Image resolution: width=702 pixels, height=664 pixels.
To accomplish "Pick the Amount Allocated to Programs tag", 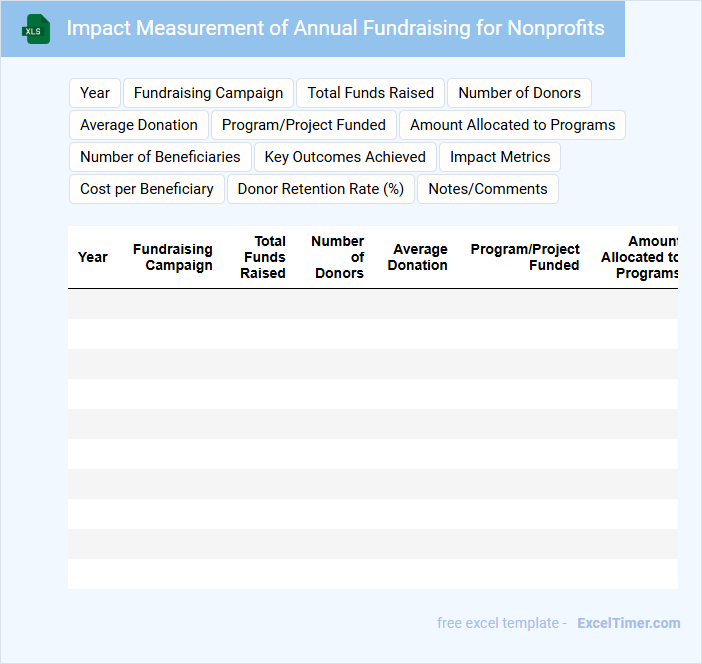I will pyautogui.click(x=512, y=125).
